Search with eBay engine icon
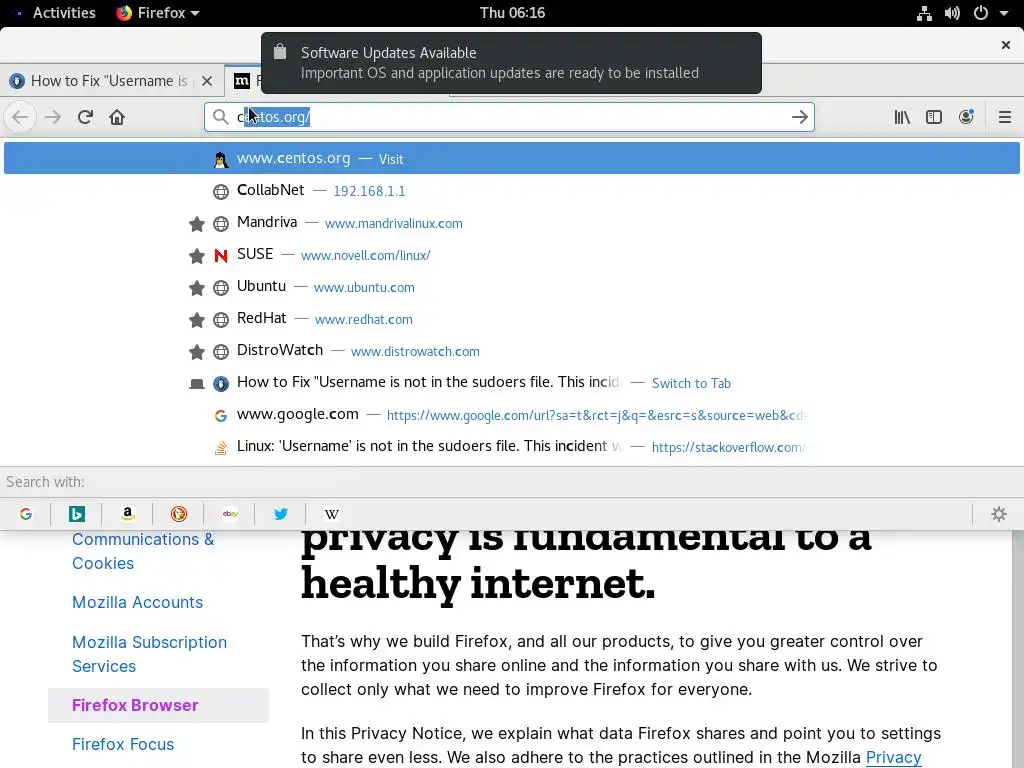The image size is (1024, 768). pos(230,514)
